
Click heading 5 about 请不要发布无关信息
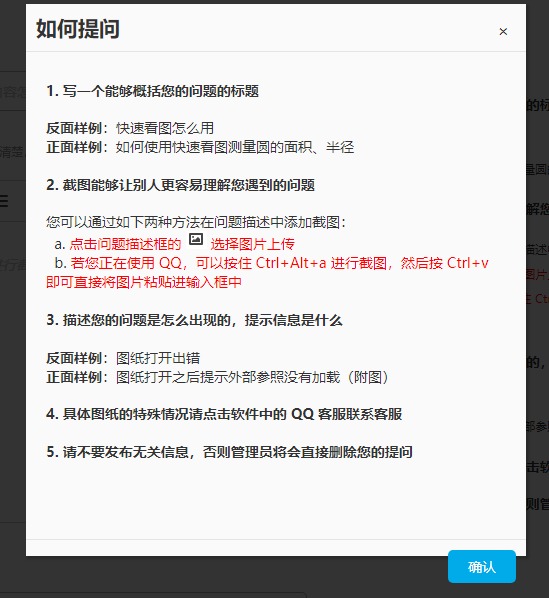point(230,452)
